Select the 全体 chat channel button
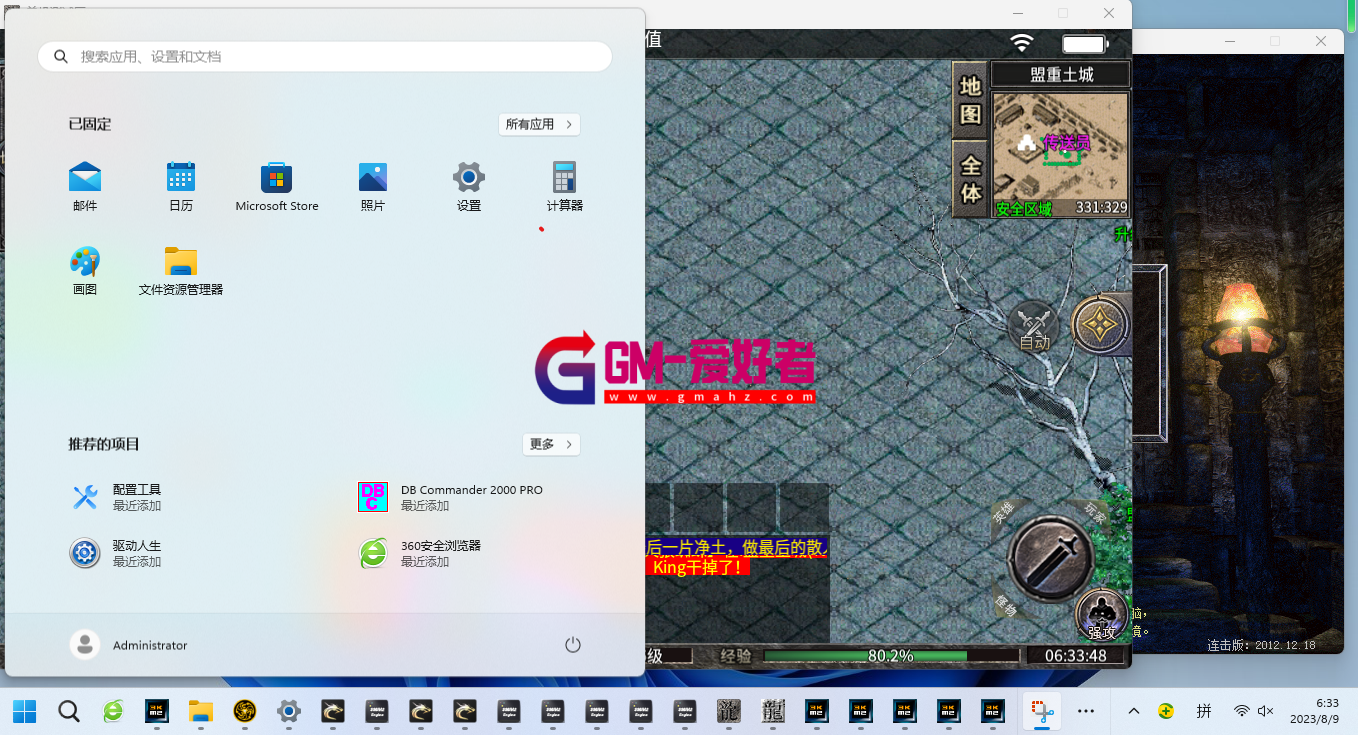Viewport: 1358px width, 735px height. [x=971, y=178]
